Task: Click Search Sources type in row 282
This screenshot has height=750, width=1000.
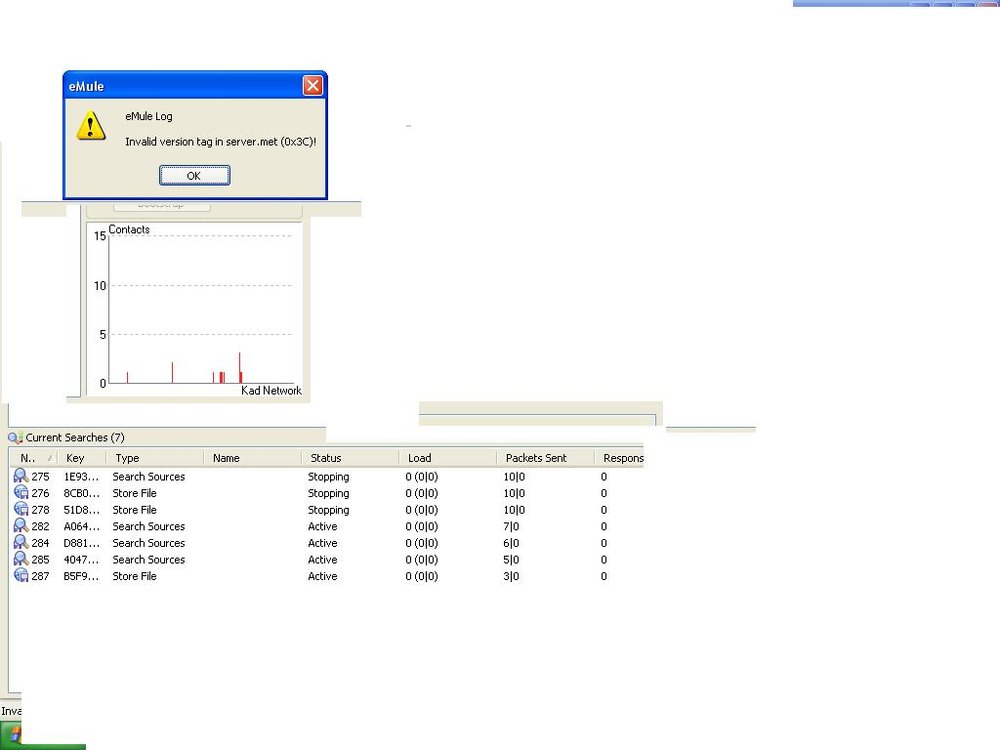Action: [149, 526]
